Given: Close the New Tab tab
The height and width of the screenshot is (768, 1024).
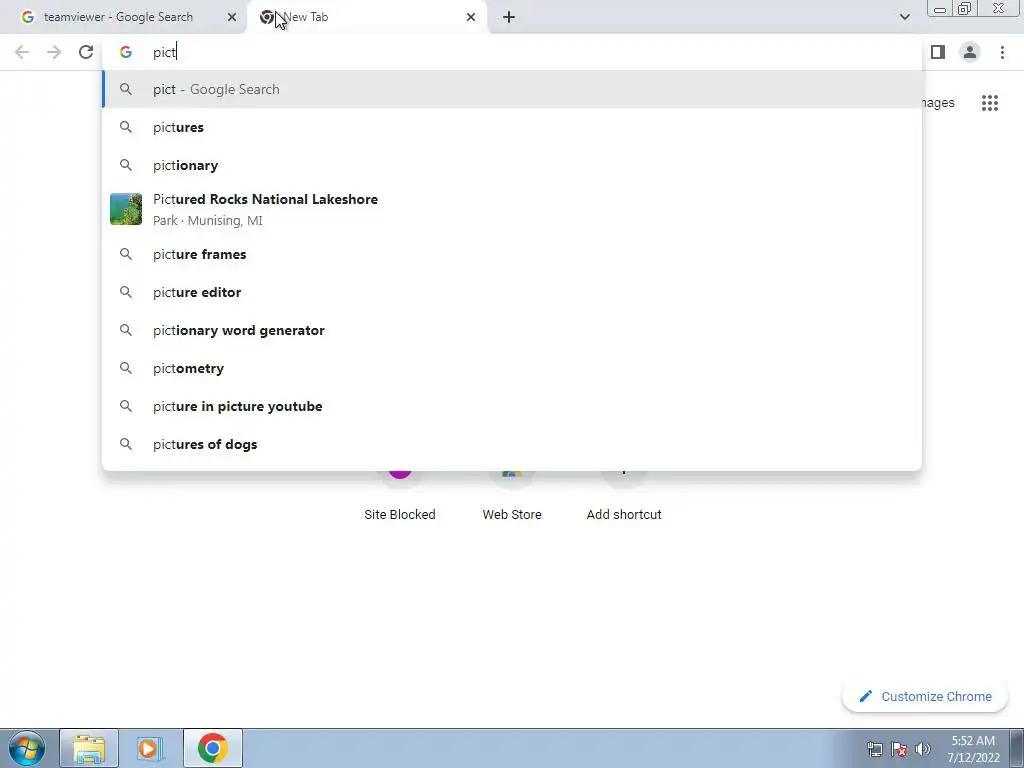Looking at the screenshot, I should [471, 17].
